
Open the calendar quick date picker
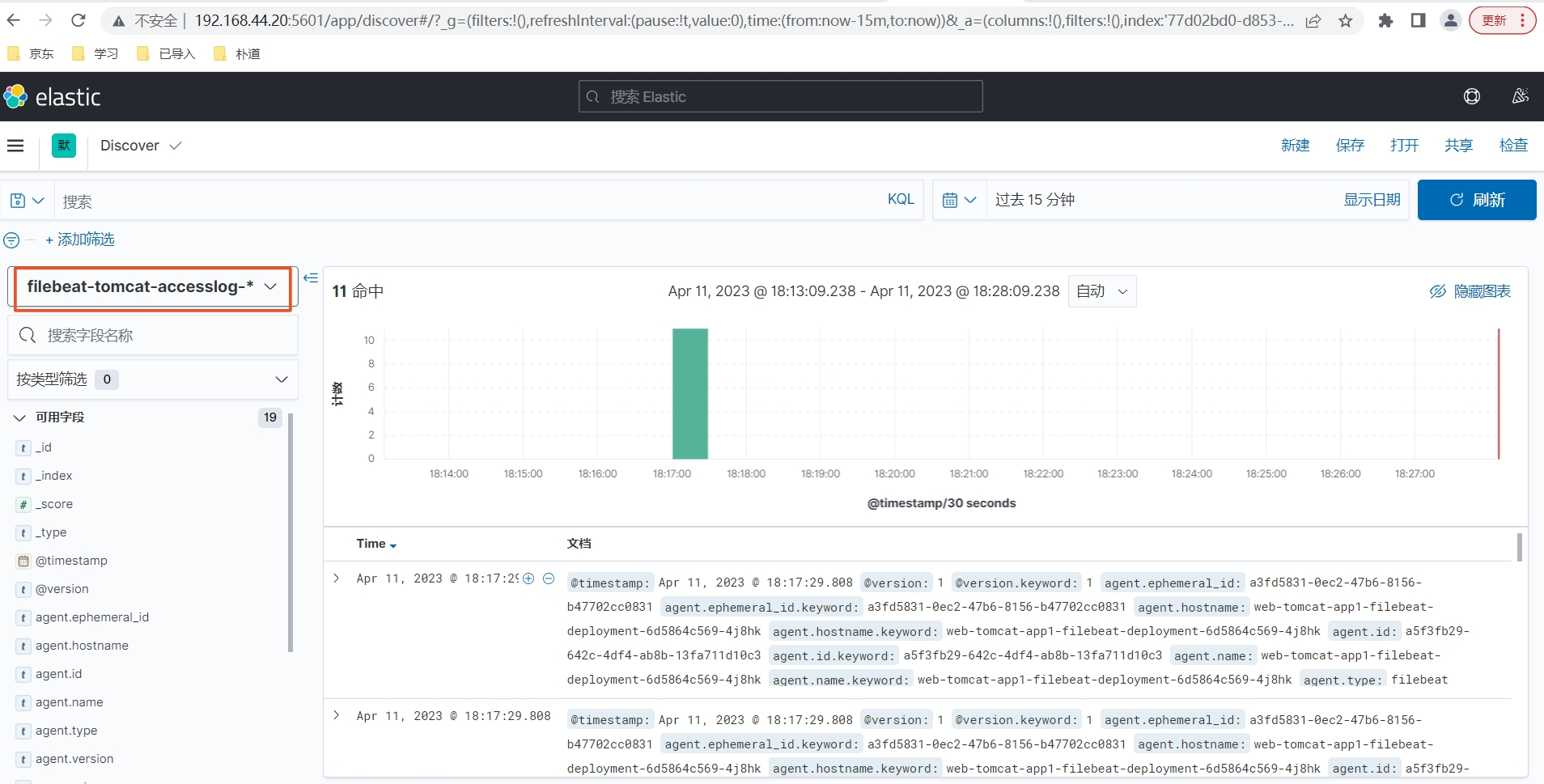pyautogui.click(x=960, y=200)
